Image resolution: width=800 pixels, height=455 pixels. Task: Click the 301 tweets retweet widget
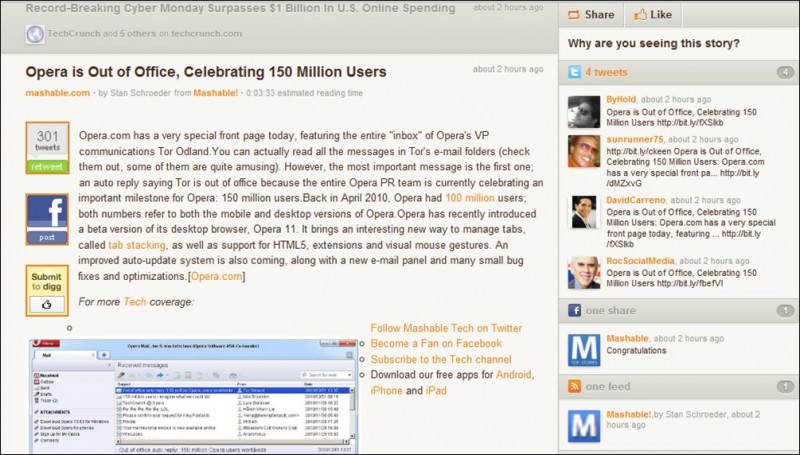click(47, 148)
